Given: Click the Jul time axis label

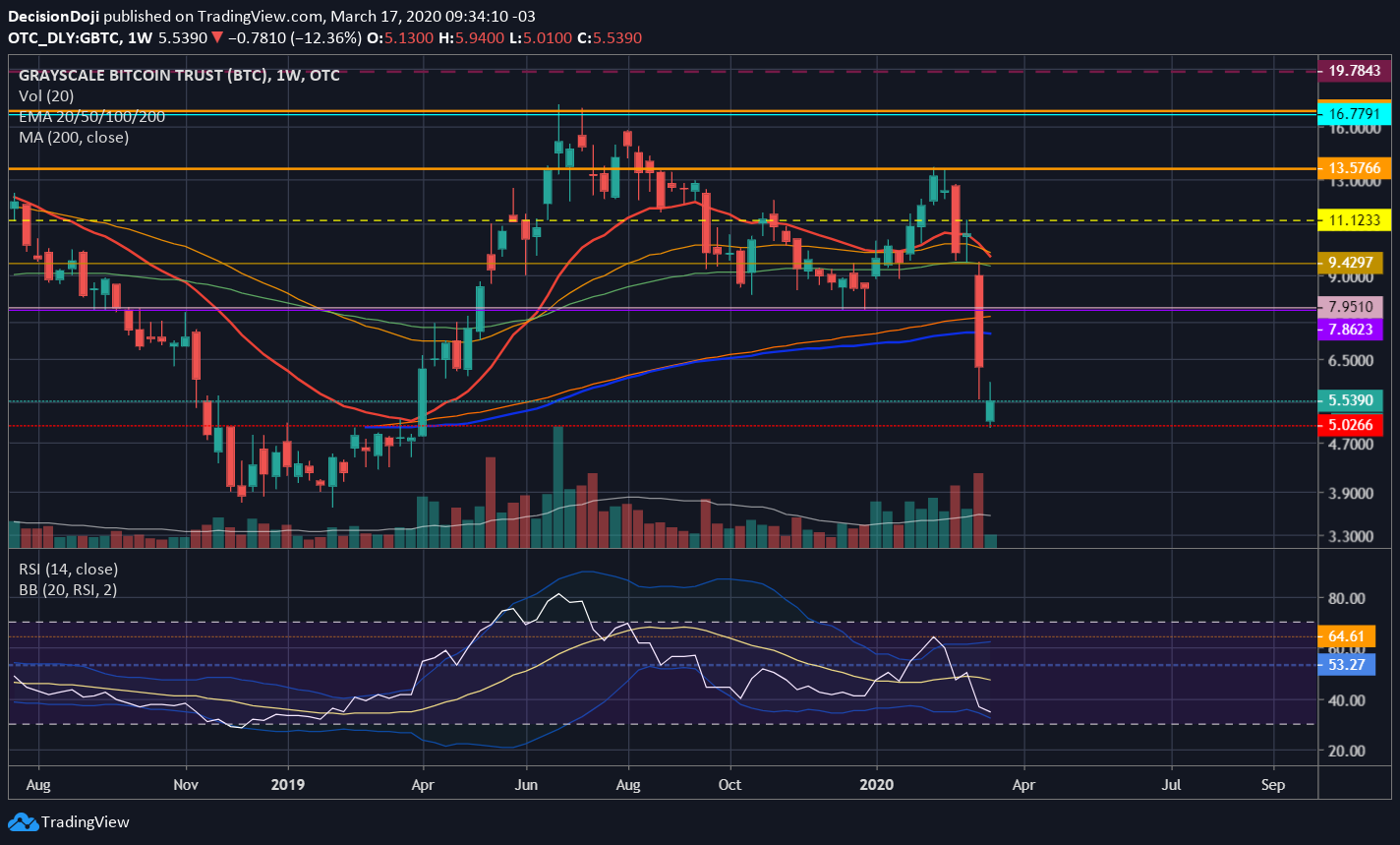Looking at the screenshot, I should [x=1172, y=785].
